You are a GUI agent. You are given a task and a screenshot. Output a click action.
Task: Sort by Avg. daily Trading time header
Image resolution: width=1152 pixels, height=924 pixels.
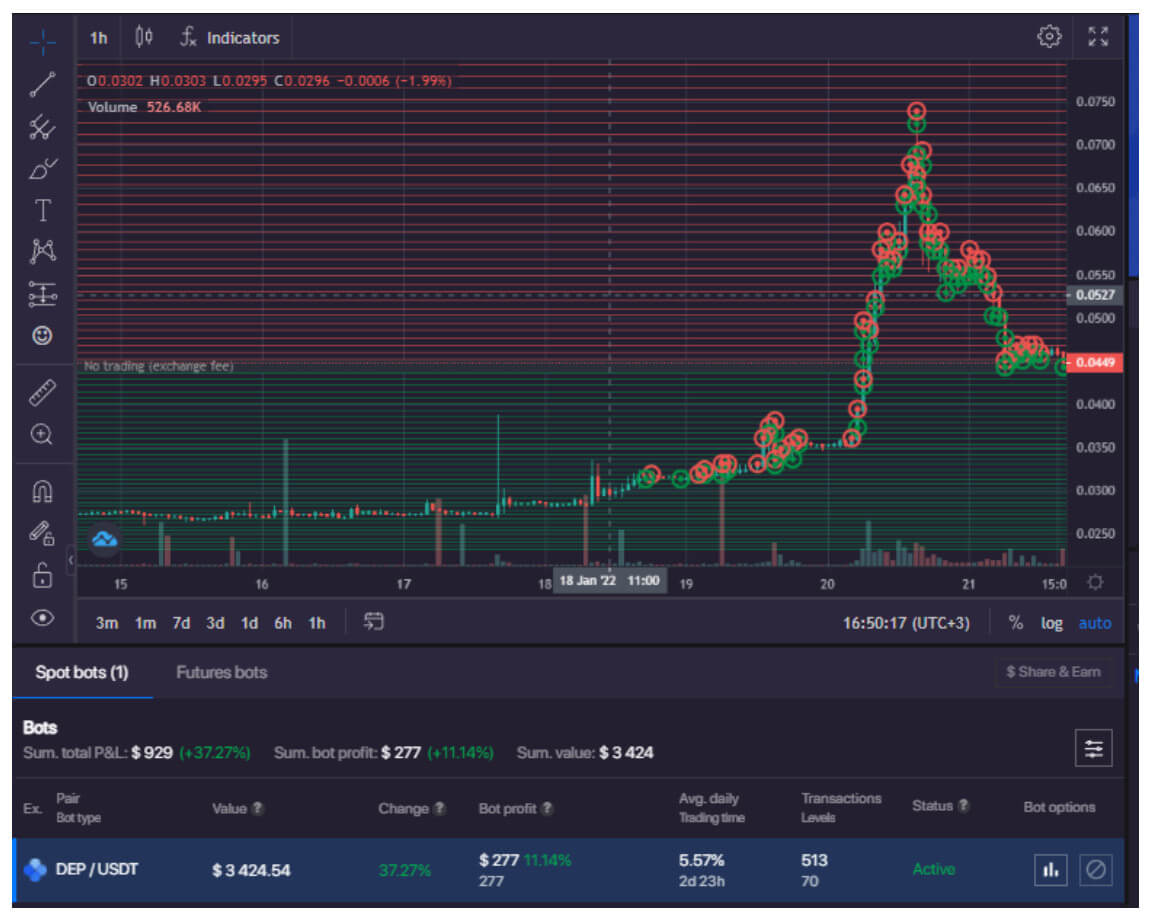click(x=710, y=807)
